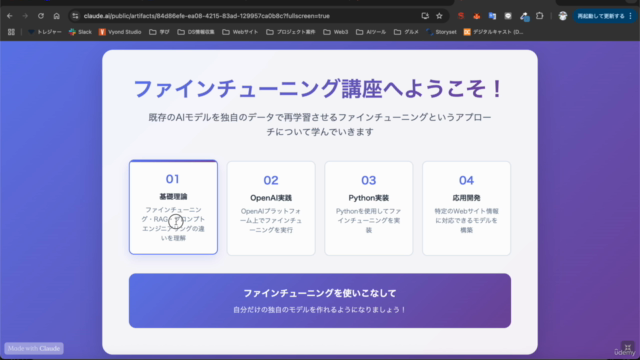Click the 既存のAIモデル subtitle paragraph

[x=320, y=124]
